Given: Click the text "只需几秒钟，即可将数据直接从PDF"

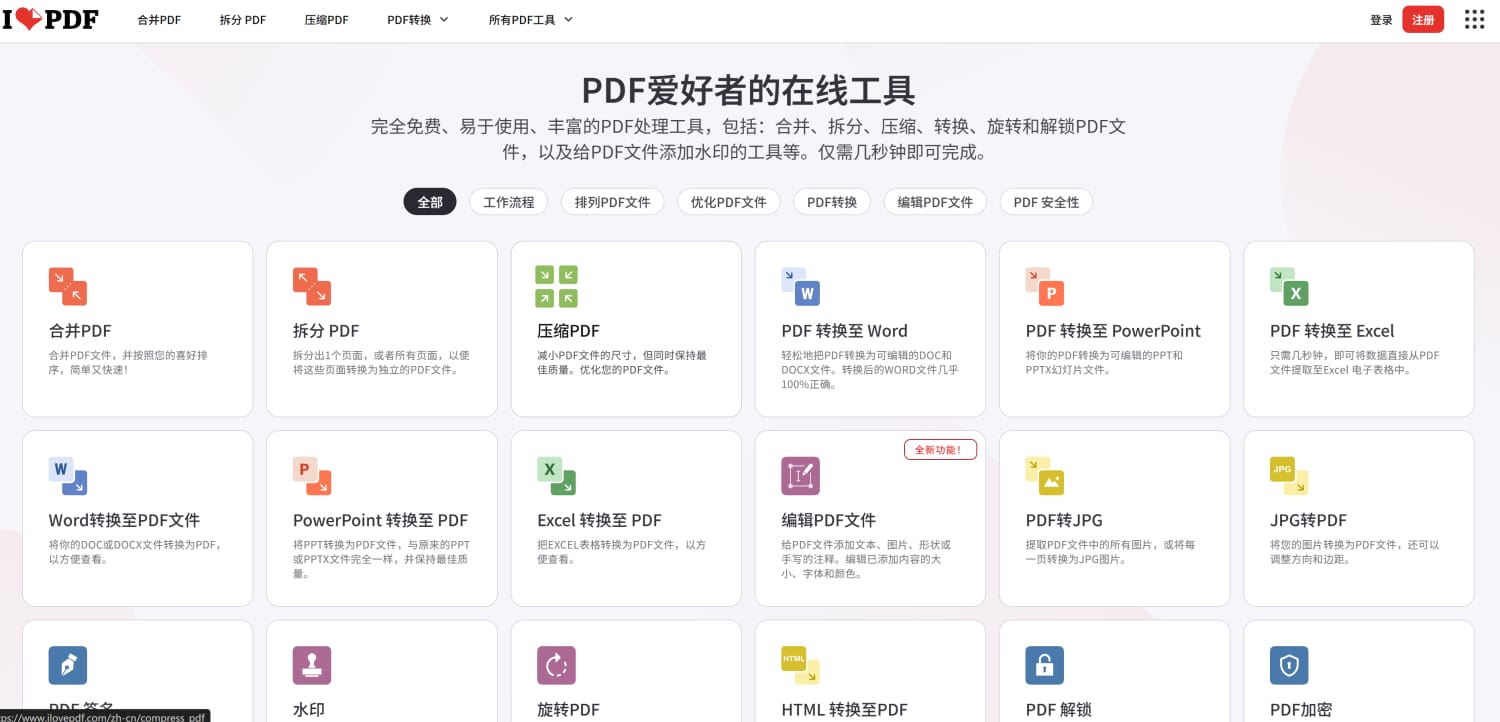Looking at the screenshot, I should [1354, 355].
